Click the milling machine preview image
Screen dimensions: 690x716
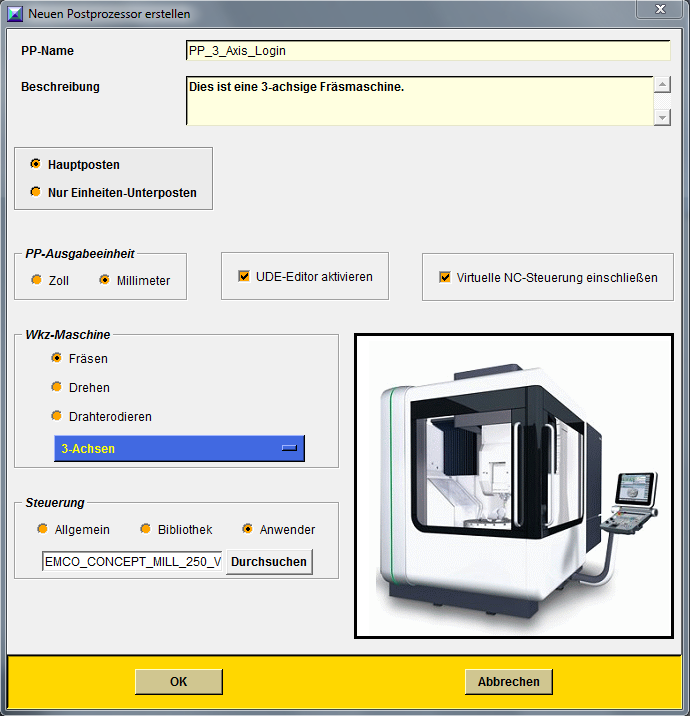(x=514, y=486)
